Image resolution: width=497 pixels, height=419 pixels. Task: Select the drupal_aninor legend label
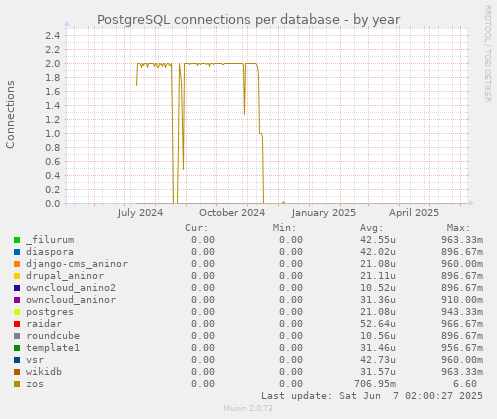tap(65, 276)
